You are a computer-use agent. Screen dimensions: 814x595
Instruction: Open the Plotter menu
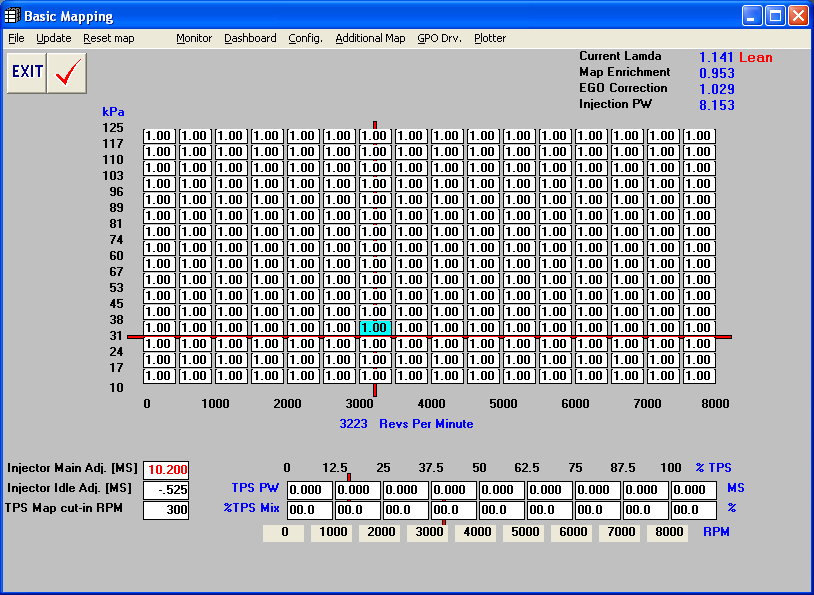point(490,38)
